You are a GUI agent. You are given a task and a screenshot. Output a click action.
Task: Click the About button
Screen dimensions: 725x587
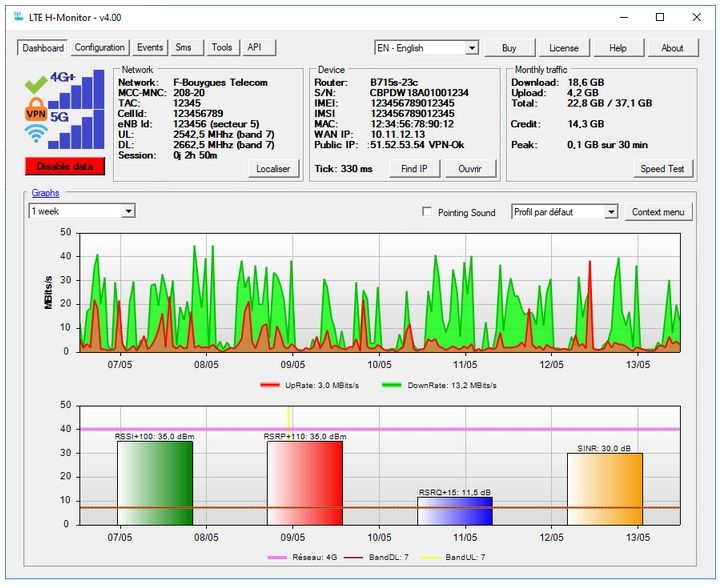point(672,48)
